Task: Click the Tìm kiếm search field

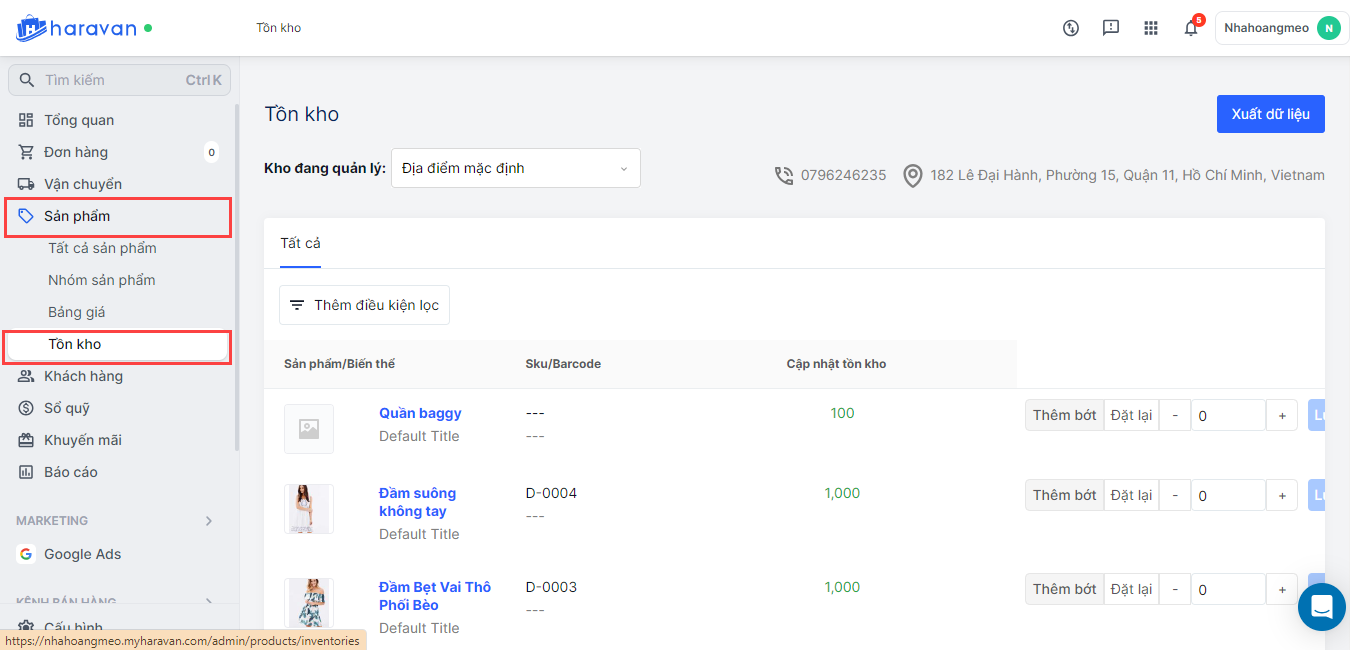Action: click(x=110, y=80)
